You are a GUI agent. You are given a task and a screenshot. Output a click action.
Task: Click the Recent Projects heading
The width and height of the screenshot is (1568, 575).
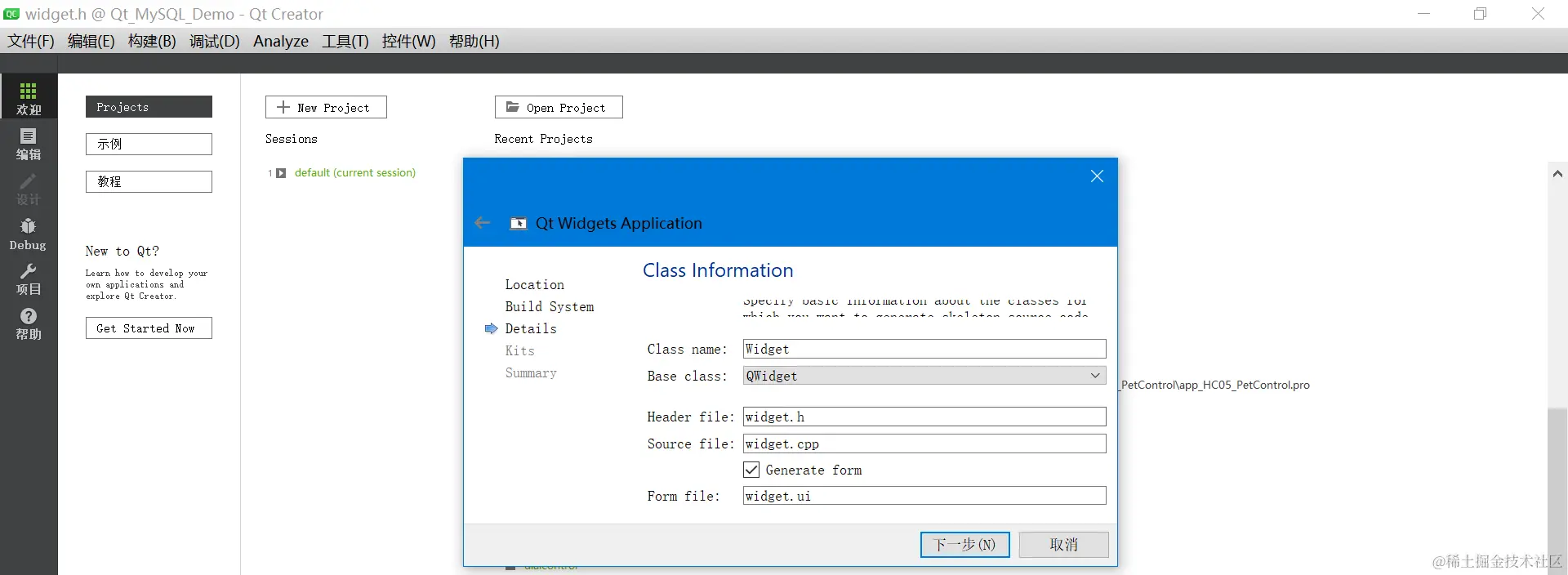pyautogui.click(x=544, y=140)
